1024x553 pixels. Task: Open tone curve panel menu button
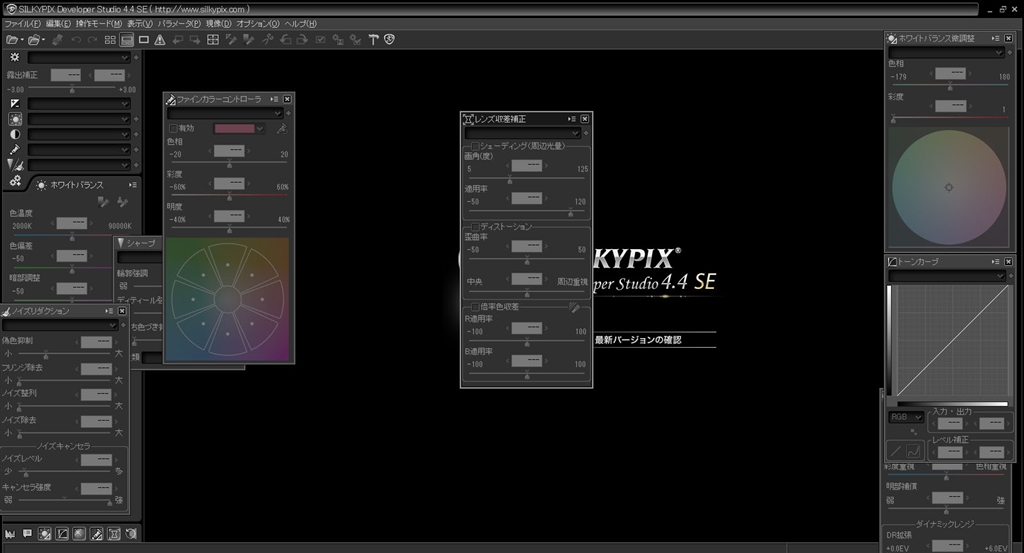(995, 262)
